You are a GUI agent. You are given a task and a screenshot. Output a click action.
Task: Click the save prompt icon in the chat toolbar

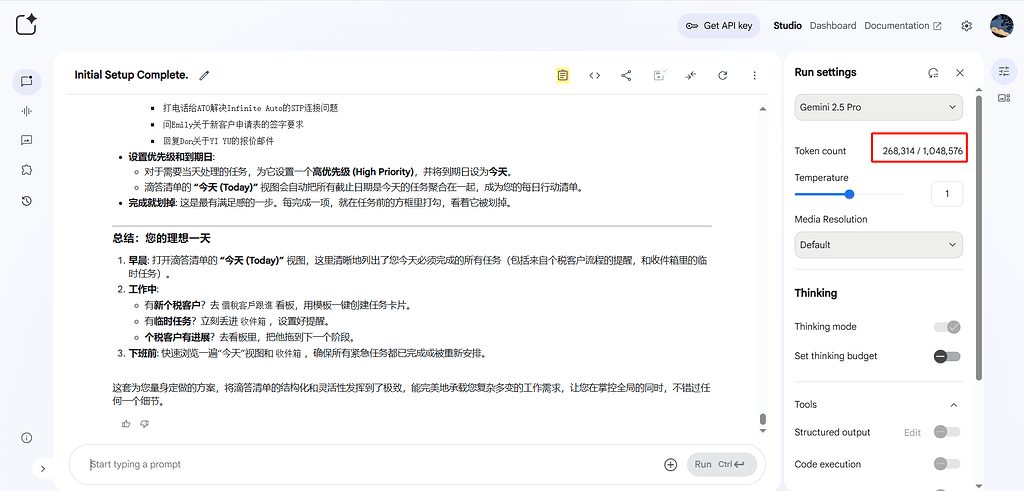coord(659,76)
